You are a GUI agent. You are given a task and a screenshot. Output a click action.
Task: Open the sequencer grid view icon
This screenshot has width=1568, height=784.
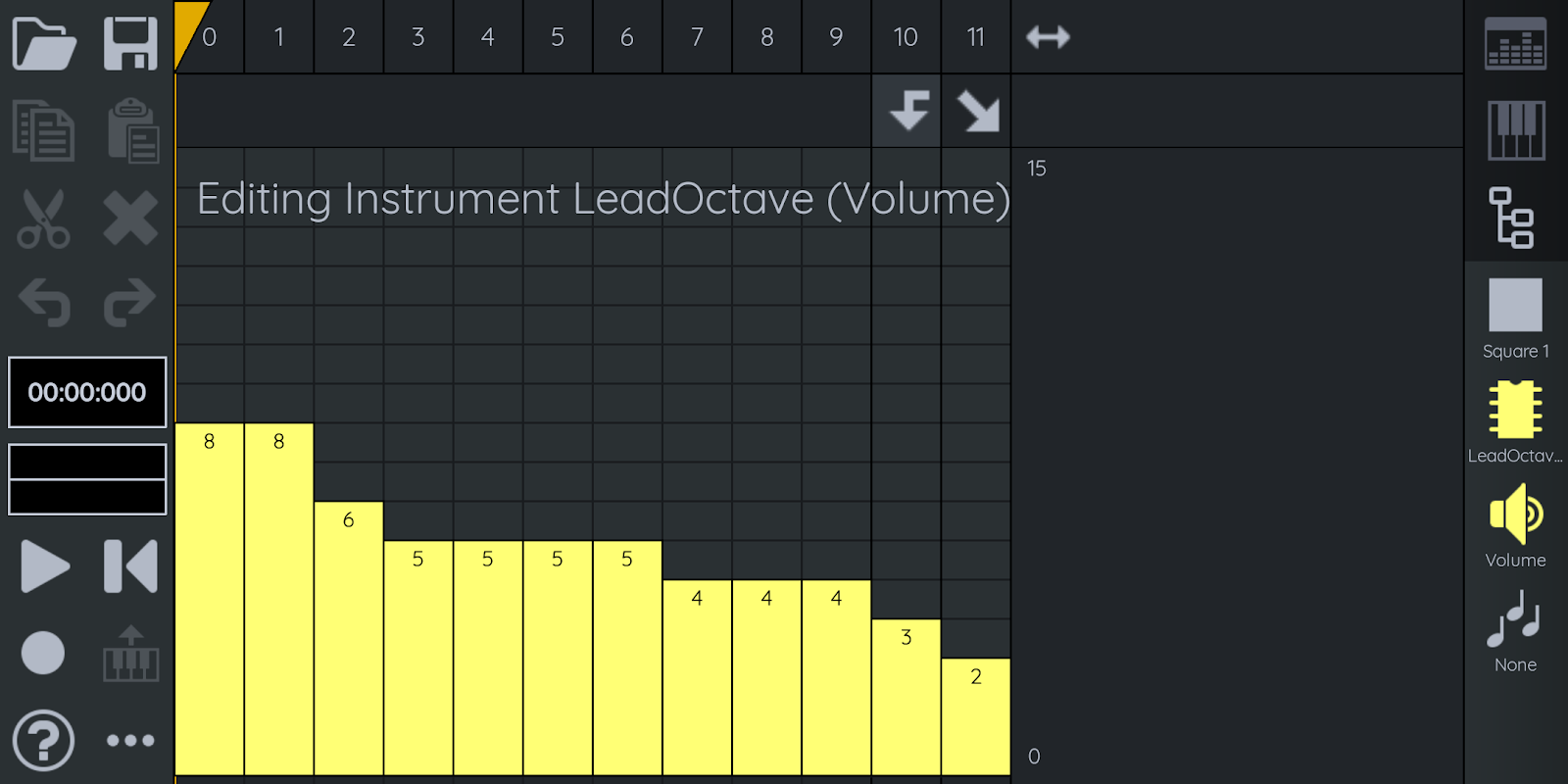coord(1516,44)
